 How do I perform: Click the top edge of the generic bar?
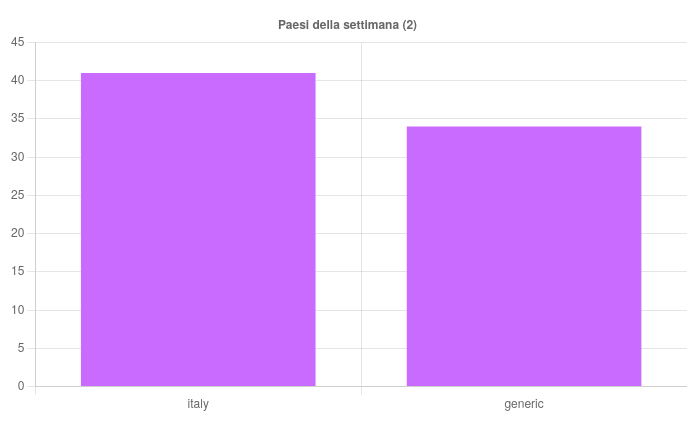click(524, 127)
